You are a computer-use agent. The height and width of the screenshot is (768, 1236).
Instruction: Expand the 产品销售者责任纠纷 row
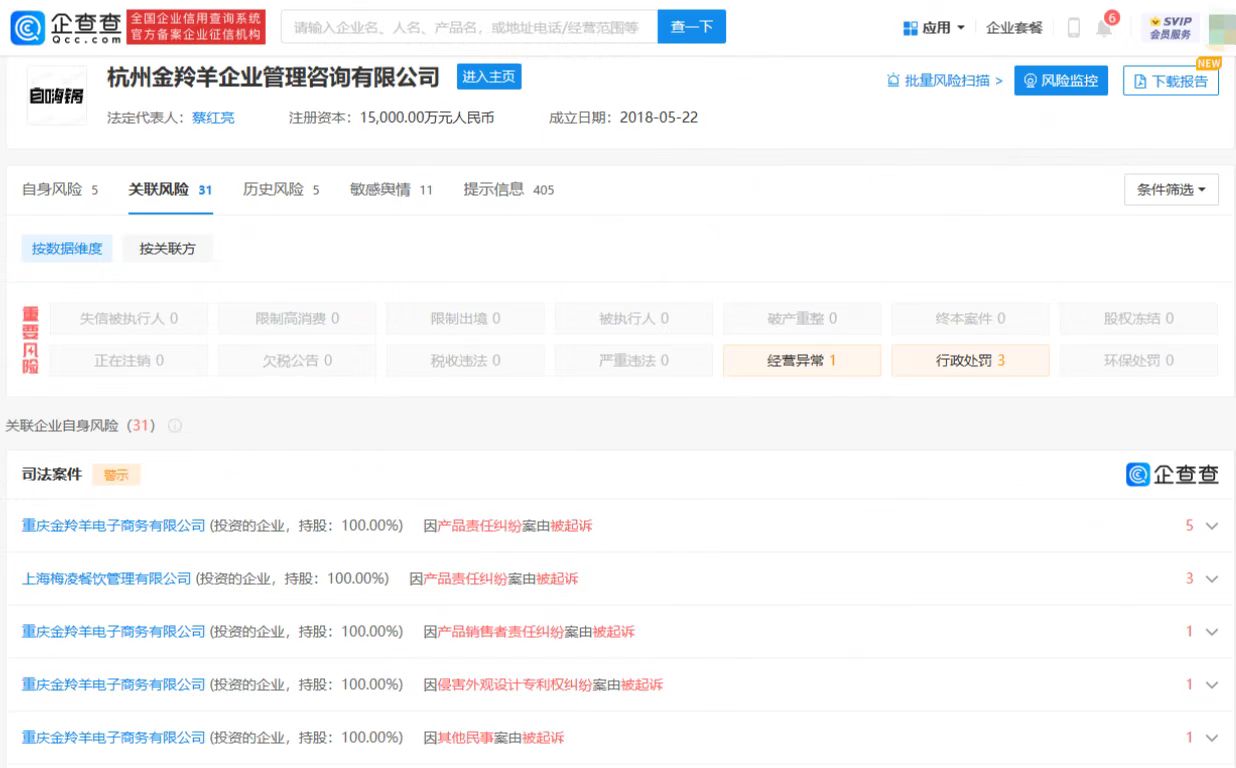pyautogui.click(x=1211, y=632)
